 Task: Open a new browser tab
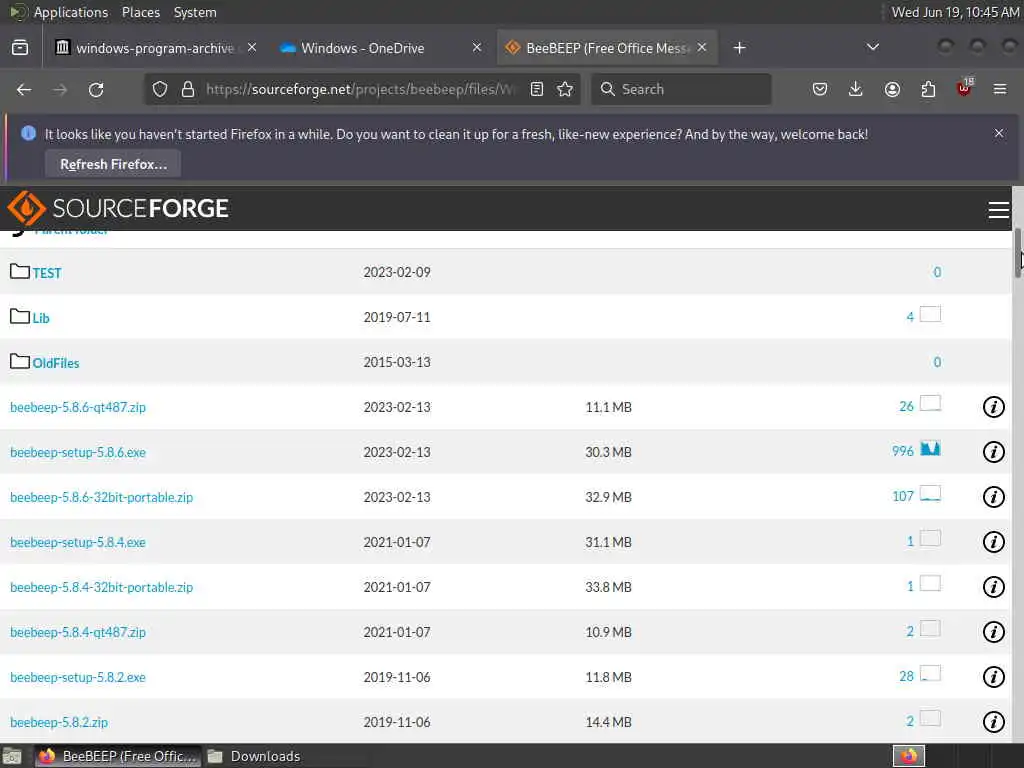739,48
